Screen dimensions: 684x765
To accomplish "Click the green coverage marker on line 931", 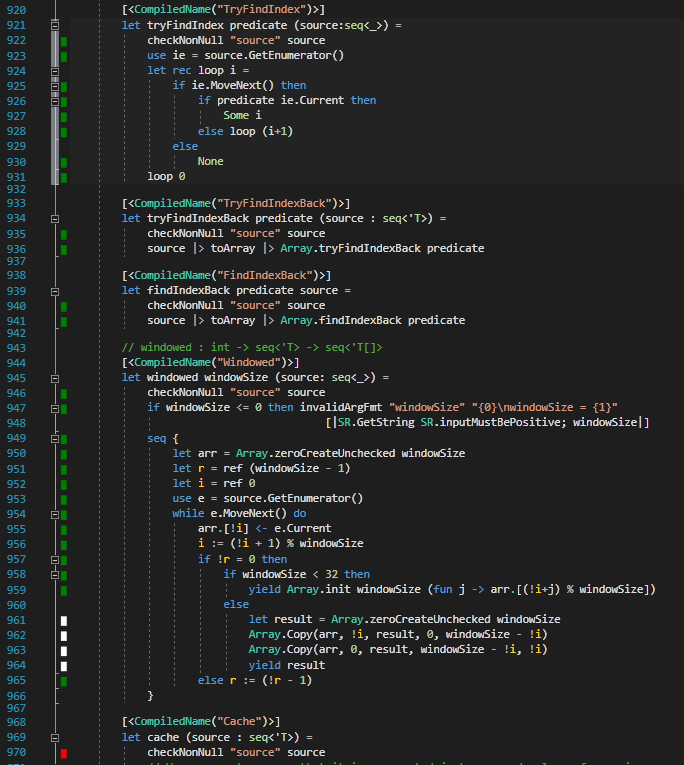I will pyautogui.click(x=64, y=178).
